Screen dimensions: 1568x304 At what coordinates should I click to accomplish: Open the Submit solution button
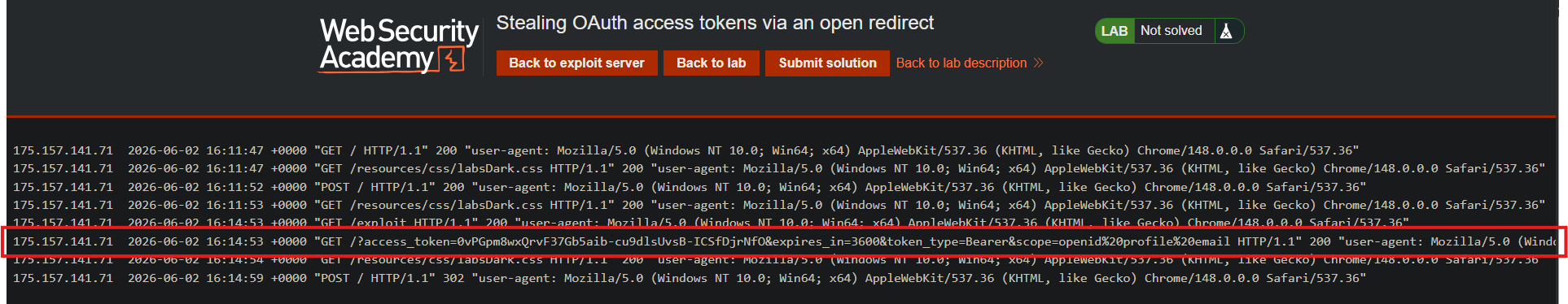(x=827, y=63)
